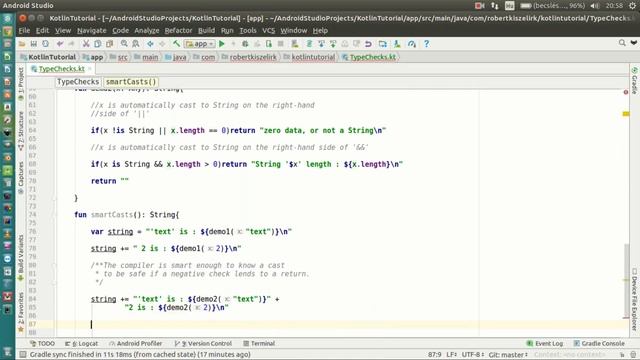Open the View menu

pyautogui.click(x=63, y=31)
